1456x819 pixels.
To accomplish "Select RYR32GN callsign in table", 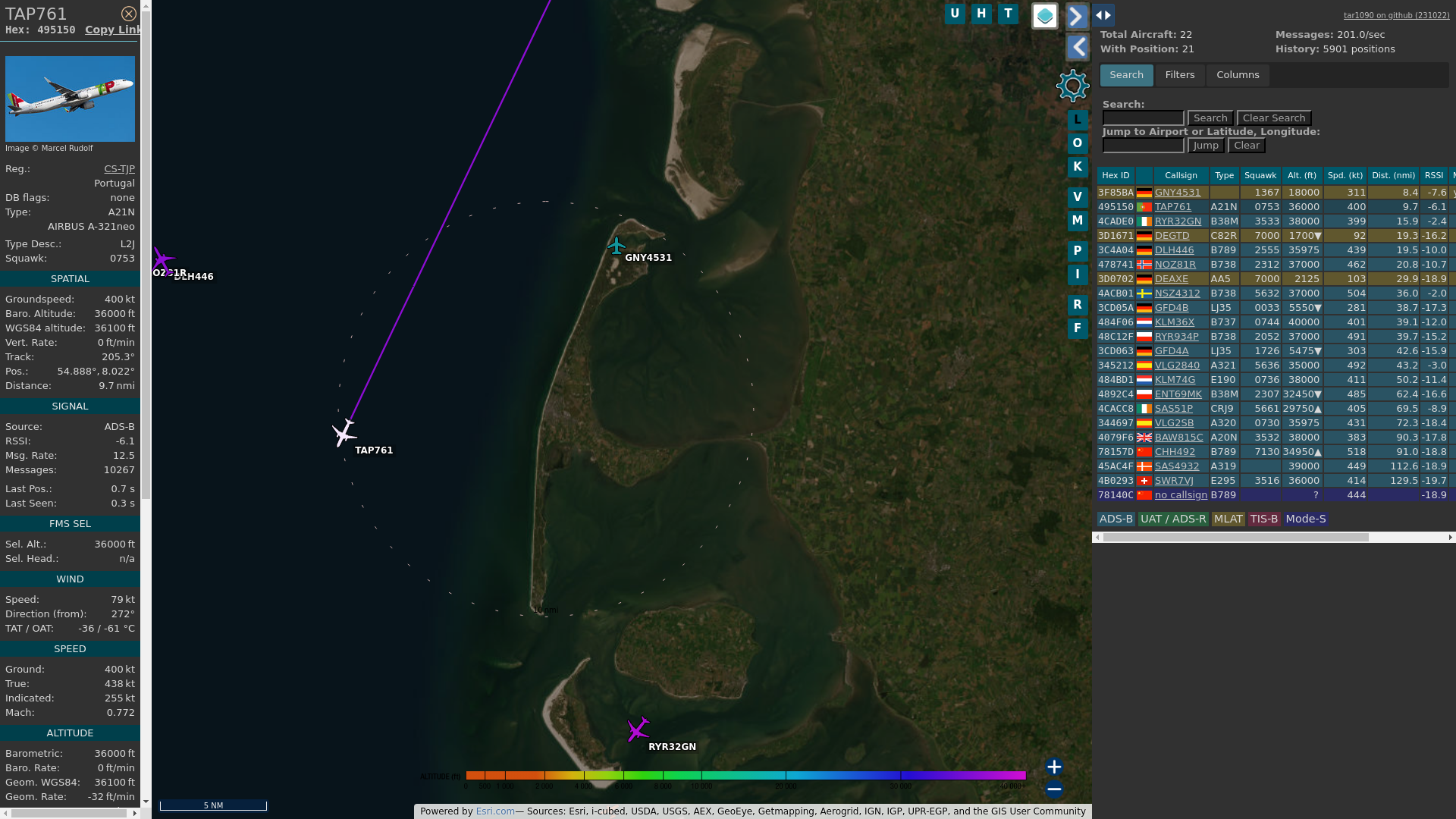I will click(1178, 221).
